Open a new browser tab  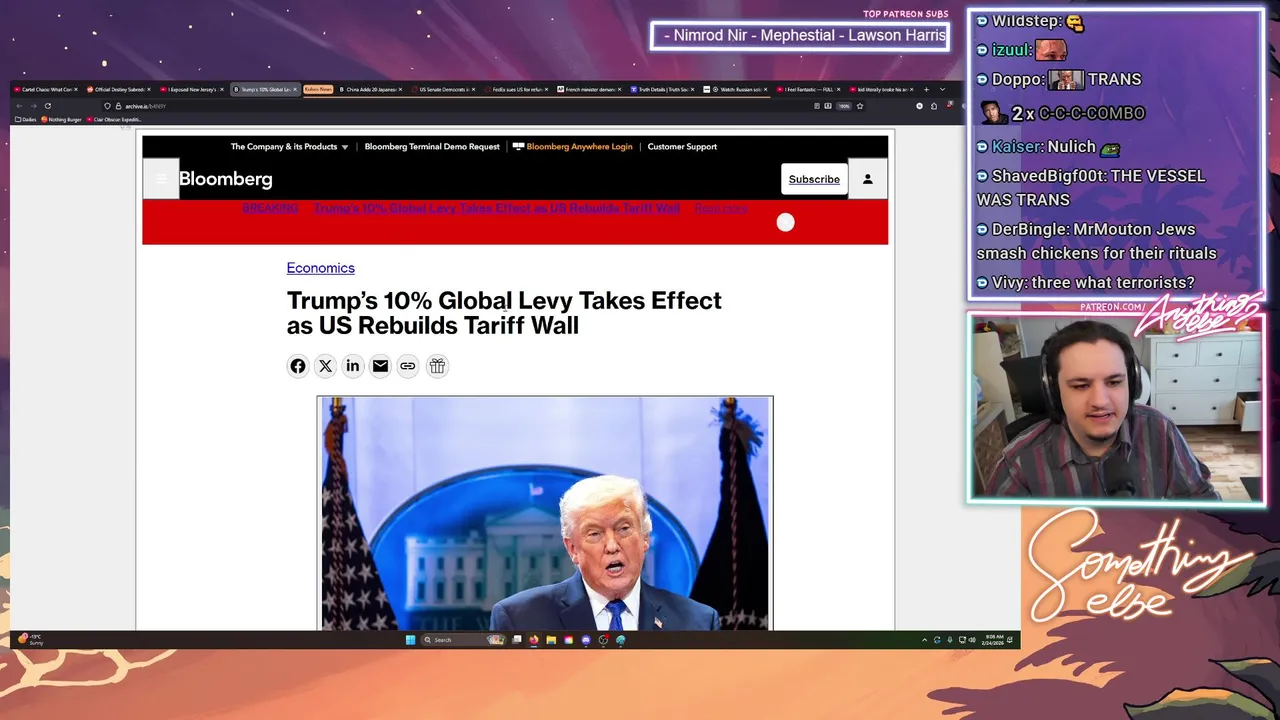(926, 90)
